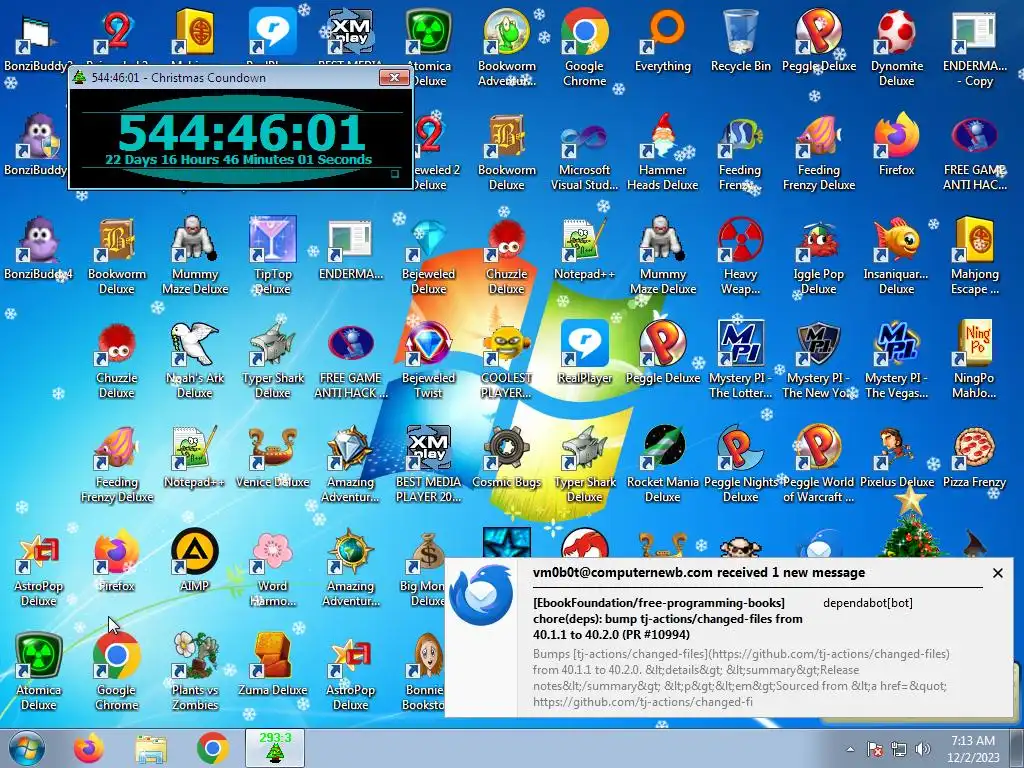The height and width of the screenshot is (768, 1024).
Task: Open Peggle Nights Deluxe shortcut
Action: (x=741, y=463)
